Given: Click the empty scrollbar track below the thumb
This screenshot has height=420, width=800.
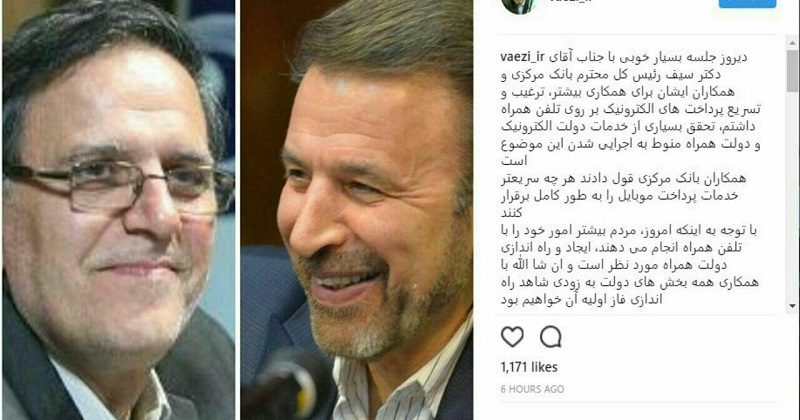Looking at the screenshot, I should pos(792,195).
